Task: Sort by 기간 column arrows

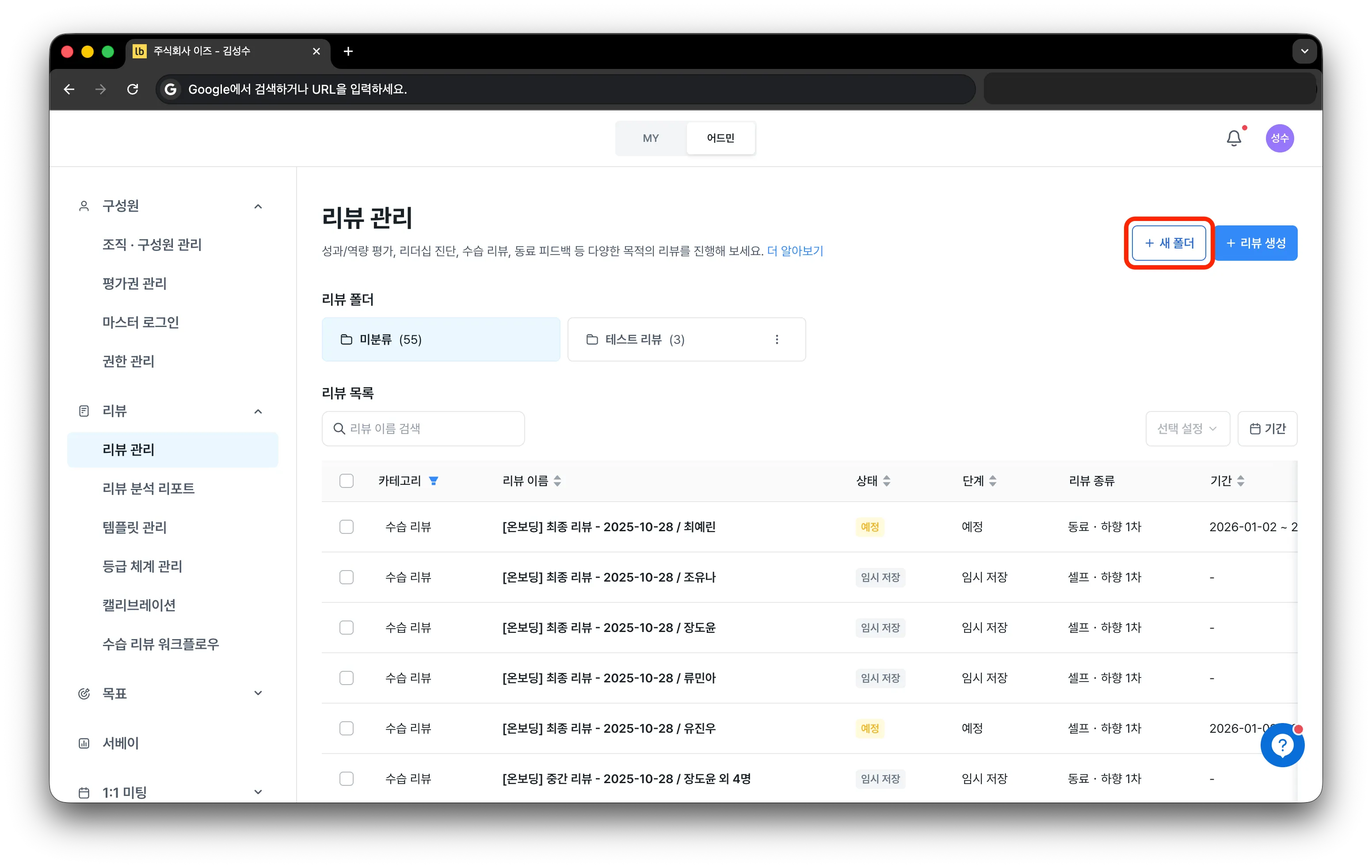Action: 1240,481
